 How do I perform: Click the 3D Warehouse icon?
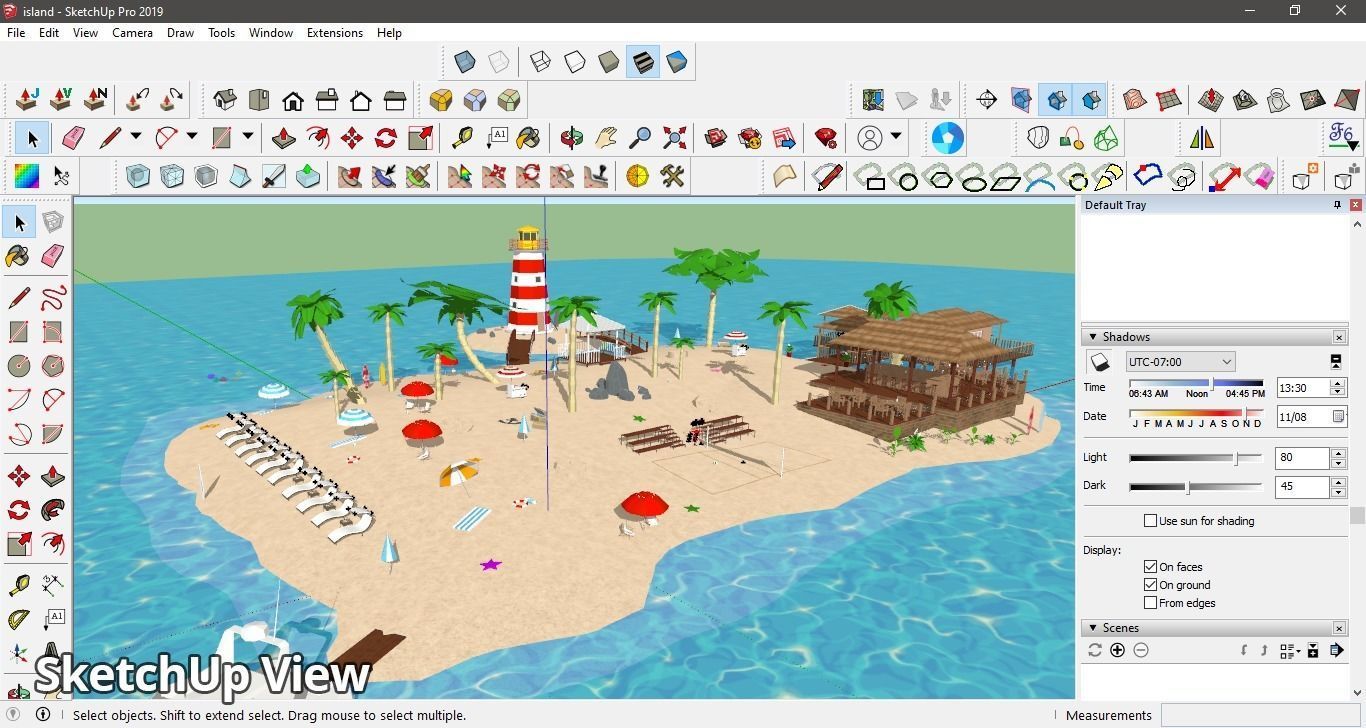[x=716, y=137]
